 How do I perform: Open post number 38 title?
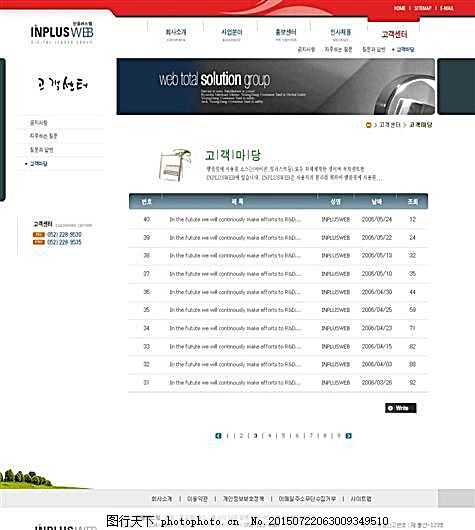point(235,256)
